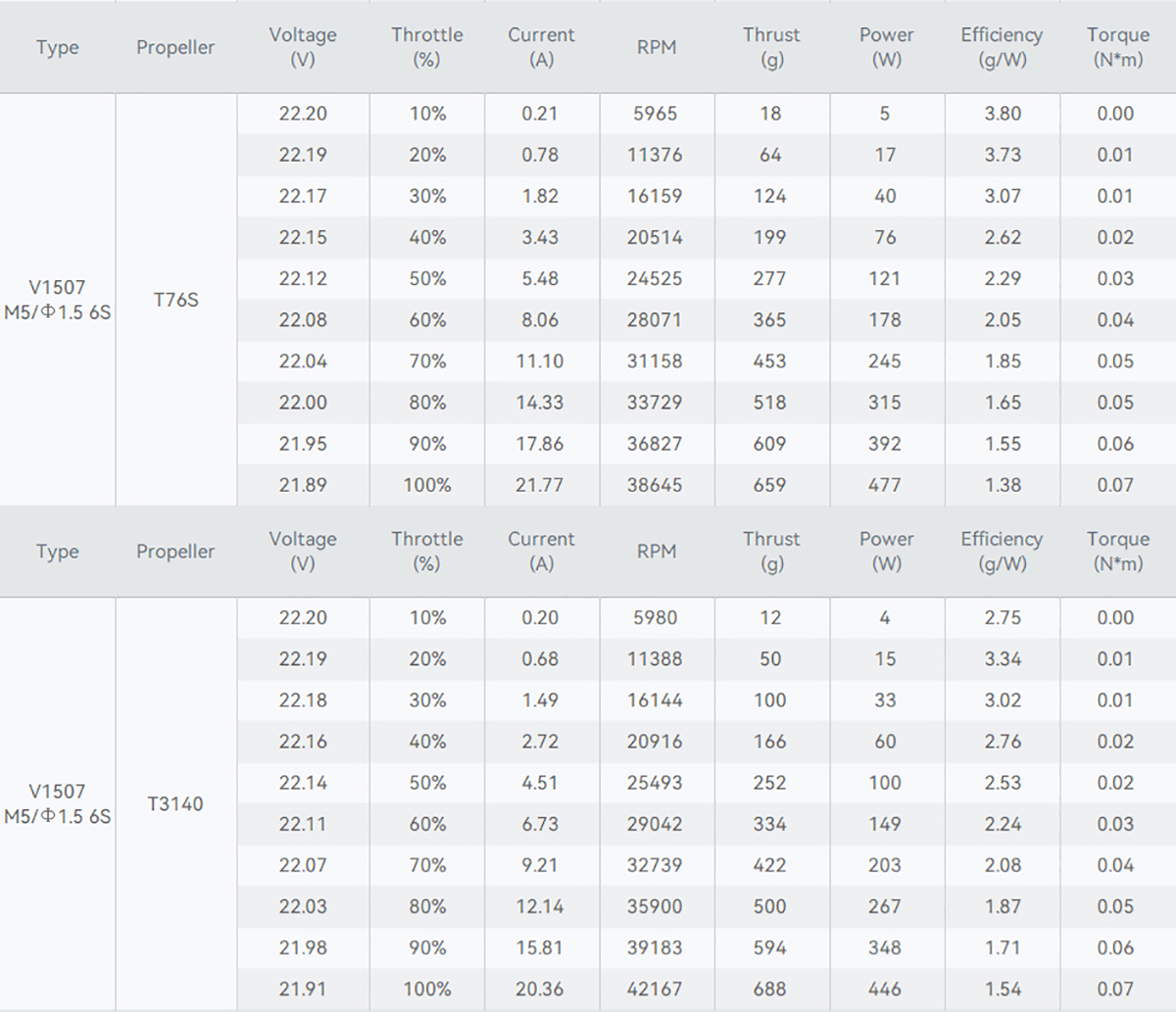1176x1012 pixels.
Task: Select the 12.14 current cell
Action: pos(540,907)
